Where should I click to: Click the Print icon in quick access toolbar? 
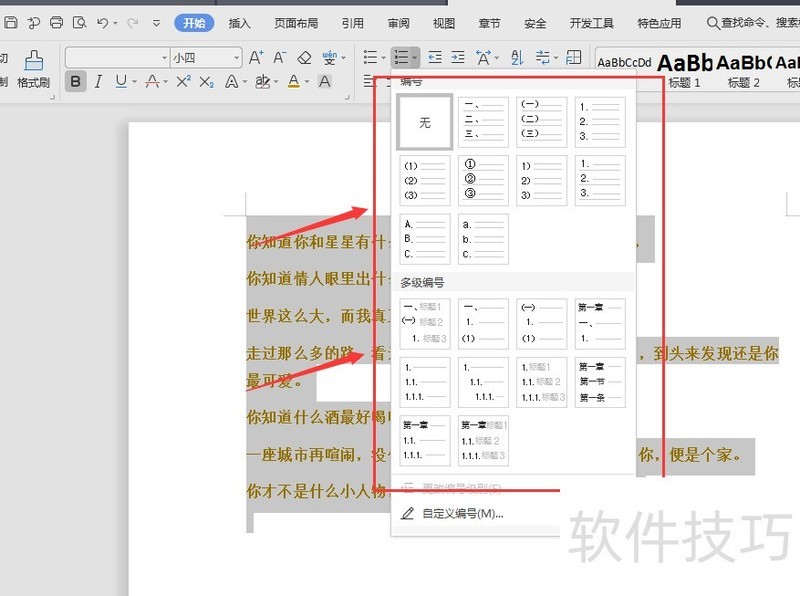[57, 22]
